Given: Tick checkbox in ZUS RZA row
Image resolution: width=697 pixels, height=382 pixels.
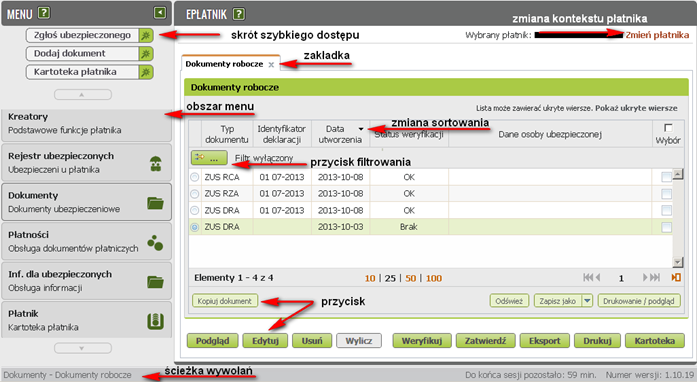Looking at the screenshot, I should click(x=666, y=194).
